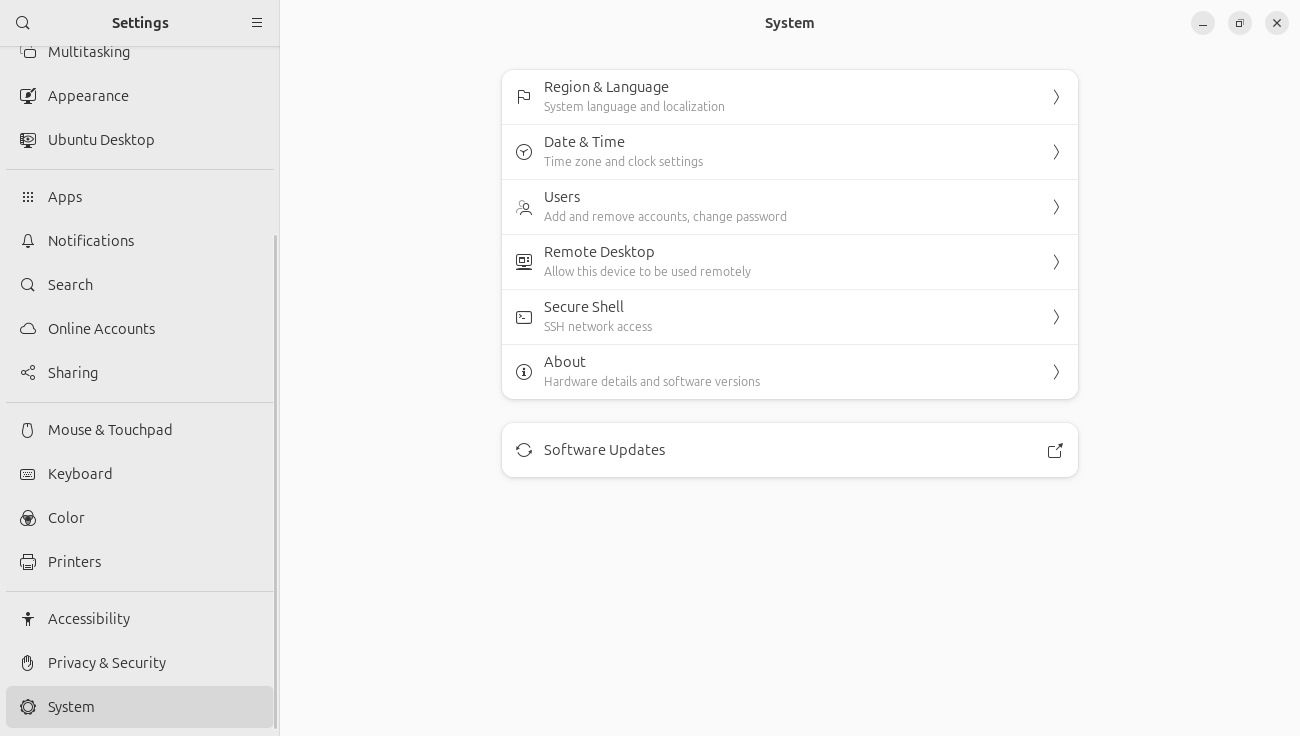Click the Users people icon
Viewport: 1300px width, 736px height.
[x=524, y=207]
